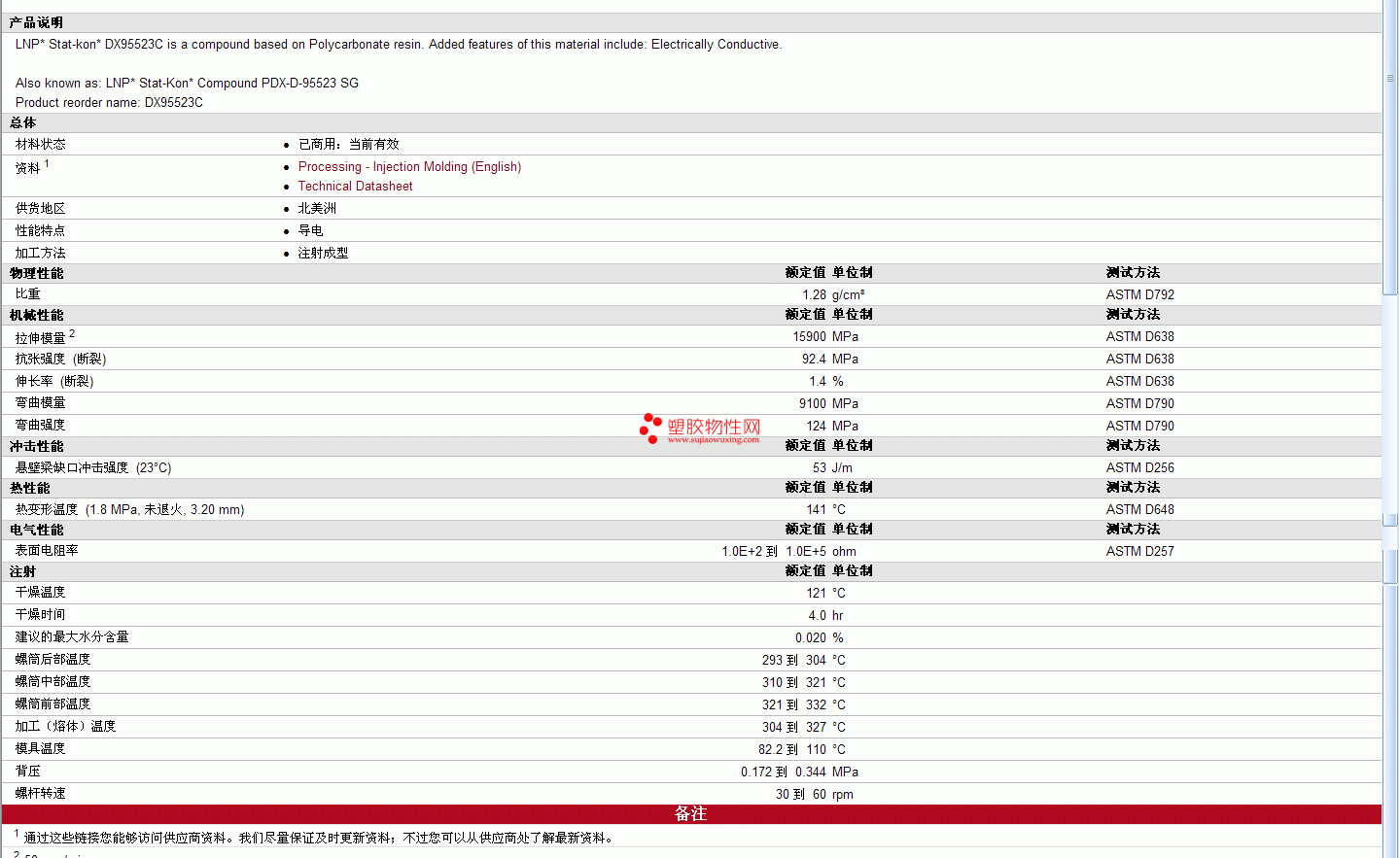Select the 冲击性能 section header
This screenshot has height=858, width=1400.
[x=36, y=447]
